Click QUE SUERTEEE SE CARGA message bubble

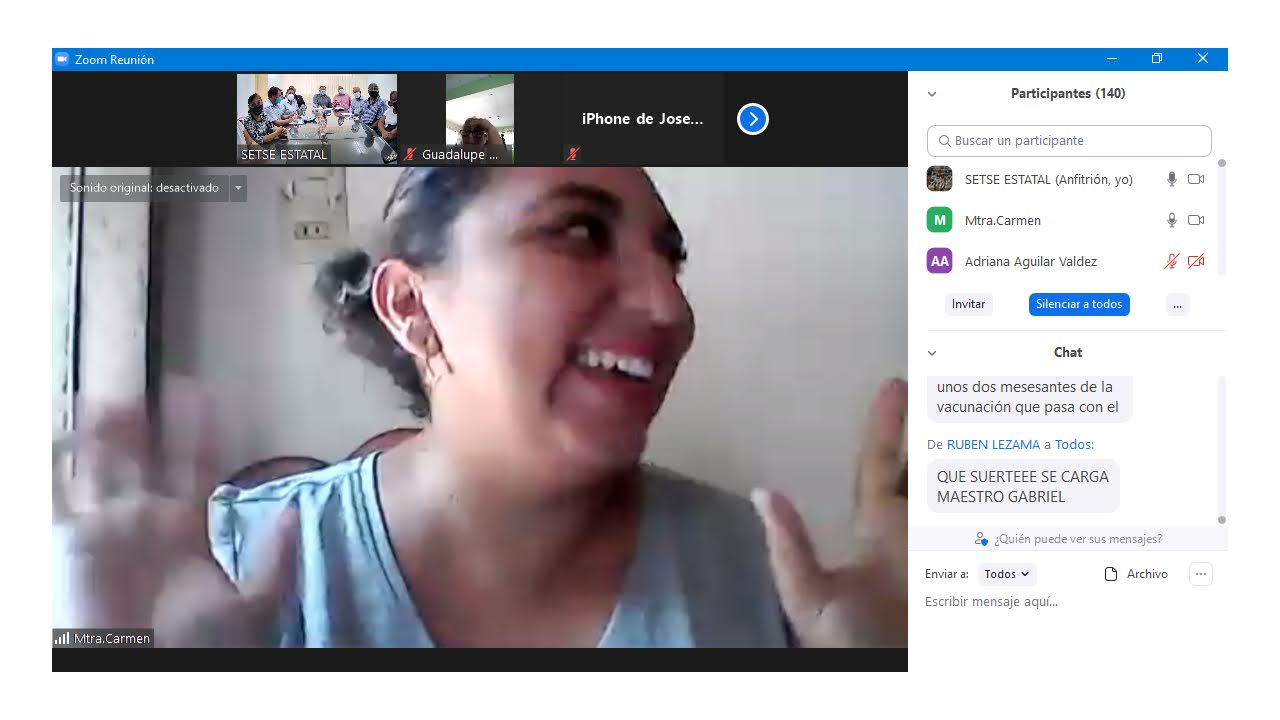point(1023,487)
